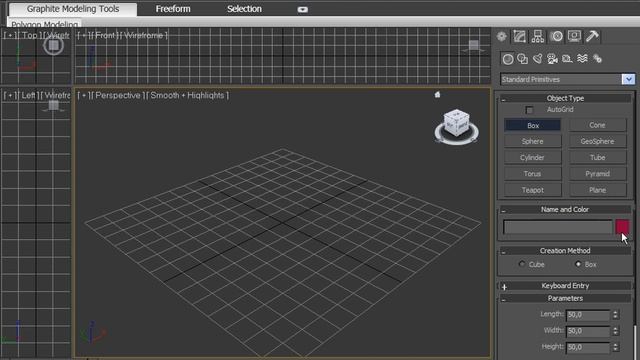Viewport: 640px width, 360px height.
Task: Open the Perspective viewport label menu
Action: pos(118,96)
